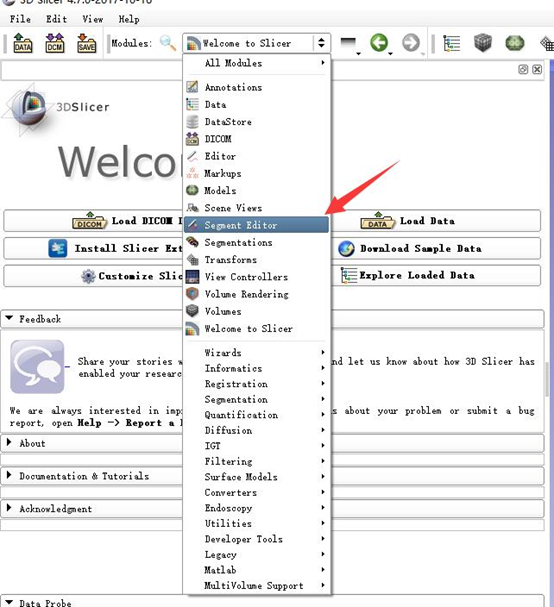Open Scene Views from the modules menu
554x607 pixels.
tap(257, 207)
